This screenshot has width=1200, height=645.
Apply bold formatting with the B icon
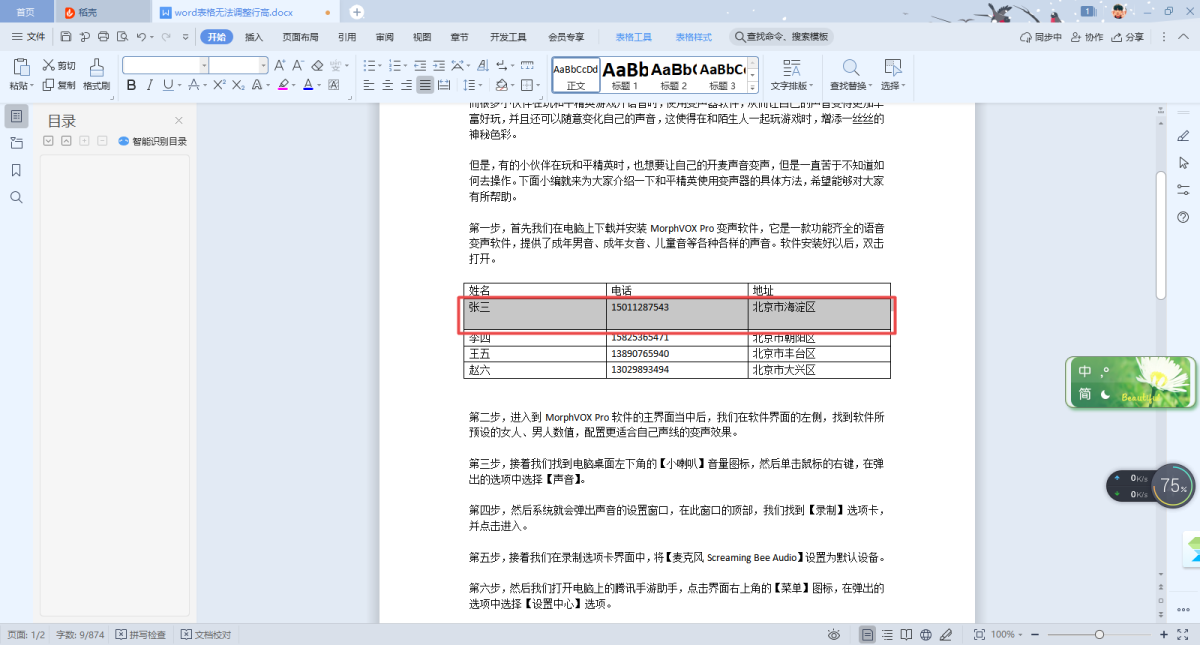pos(131,86)
